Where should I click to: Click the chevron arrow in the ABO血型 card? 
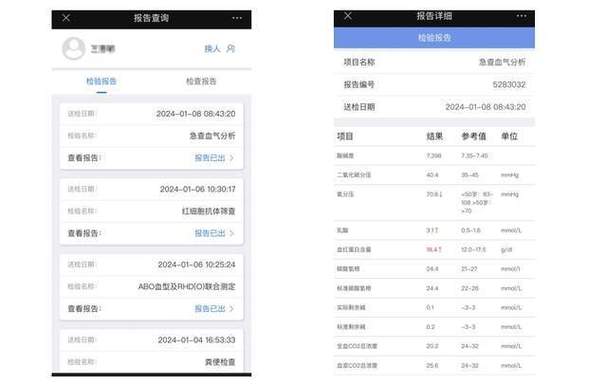(x=232, y=309)
